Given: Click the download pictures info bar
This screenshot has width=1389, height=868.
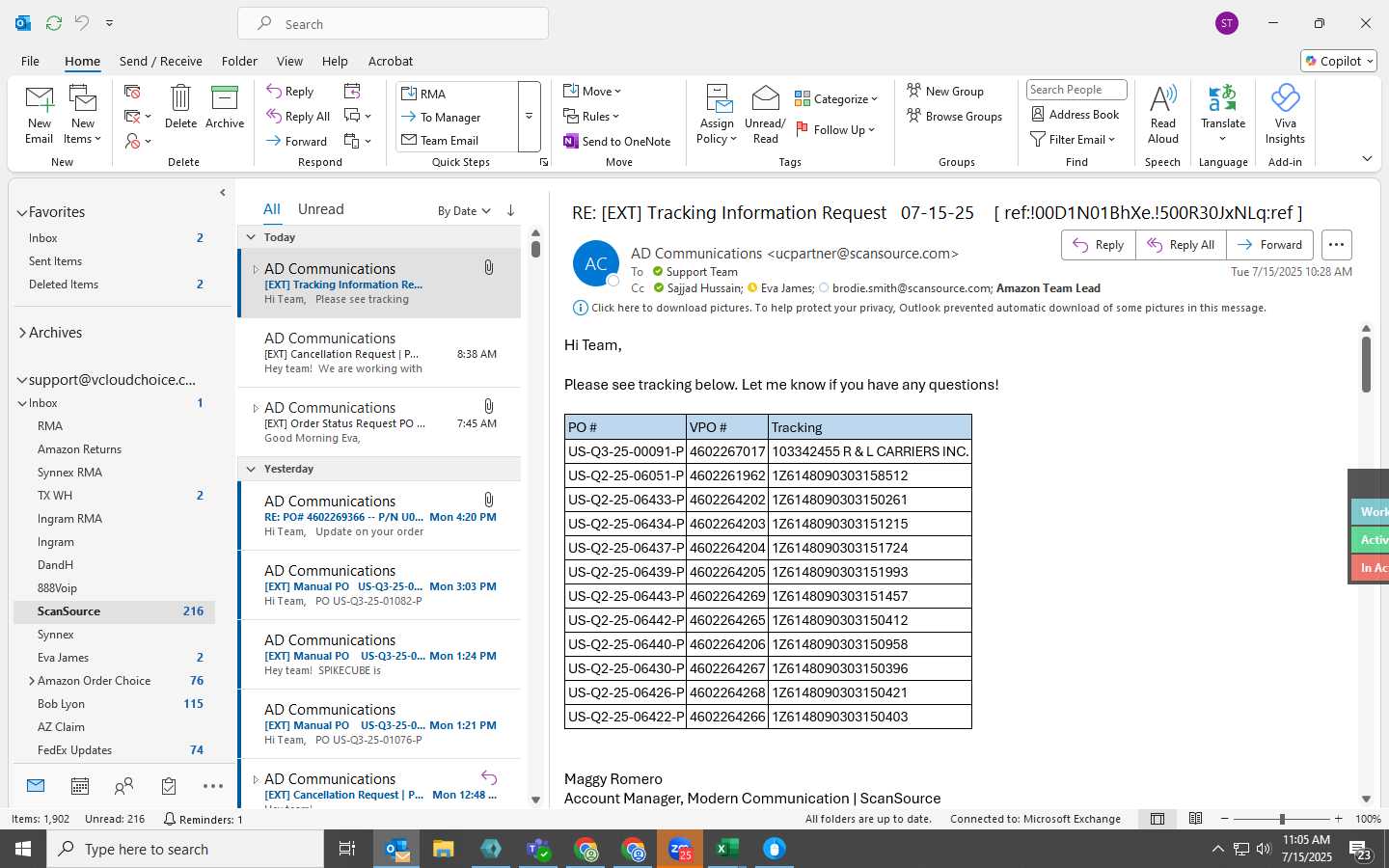Looking at the screenshot, I should pos(919,308).
